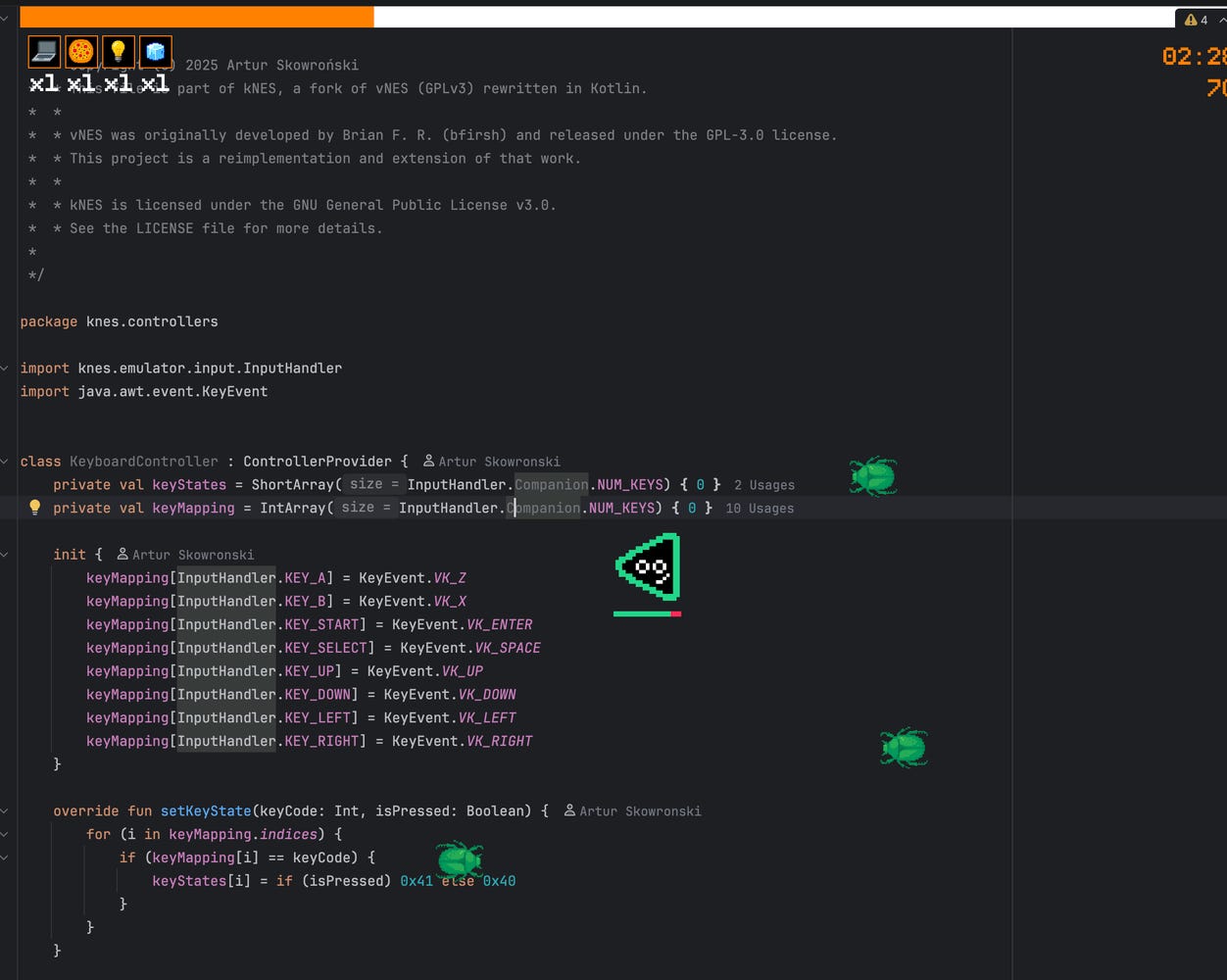Fold the init block

[5, 555]
